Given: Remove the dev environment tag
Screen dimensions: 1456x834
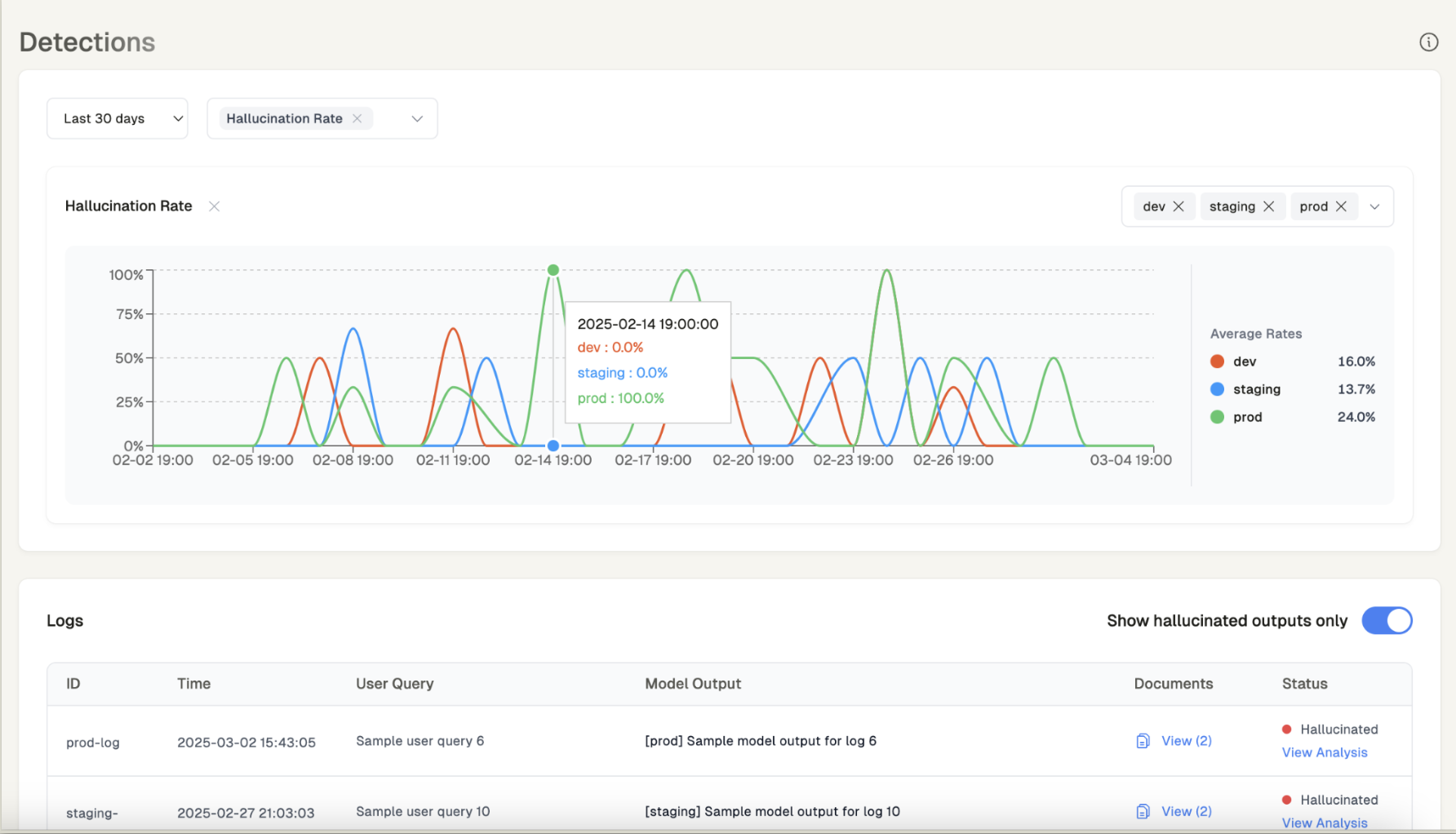Looking at the screenshot, I should coord(1179,206).
